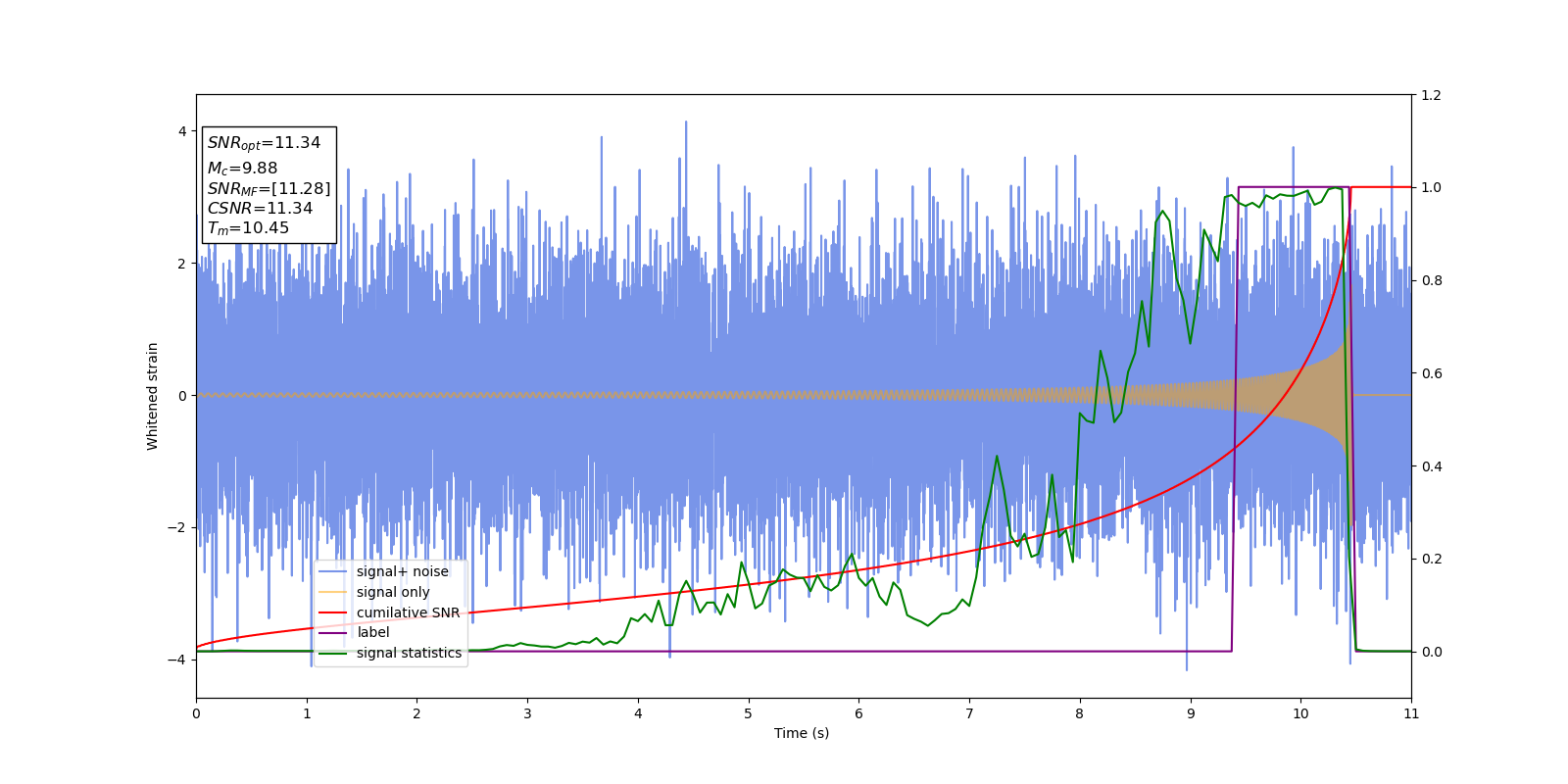Click the right axis tick label 1.0
This screenshot has width=1568, height=784.
tap(1431, 187)
